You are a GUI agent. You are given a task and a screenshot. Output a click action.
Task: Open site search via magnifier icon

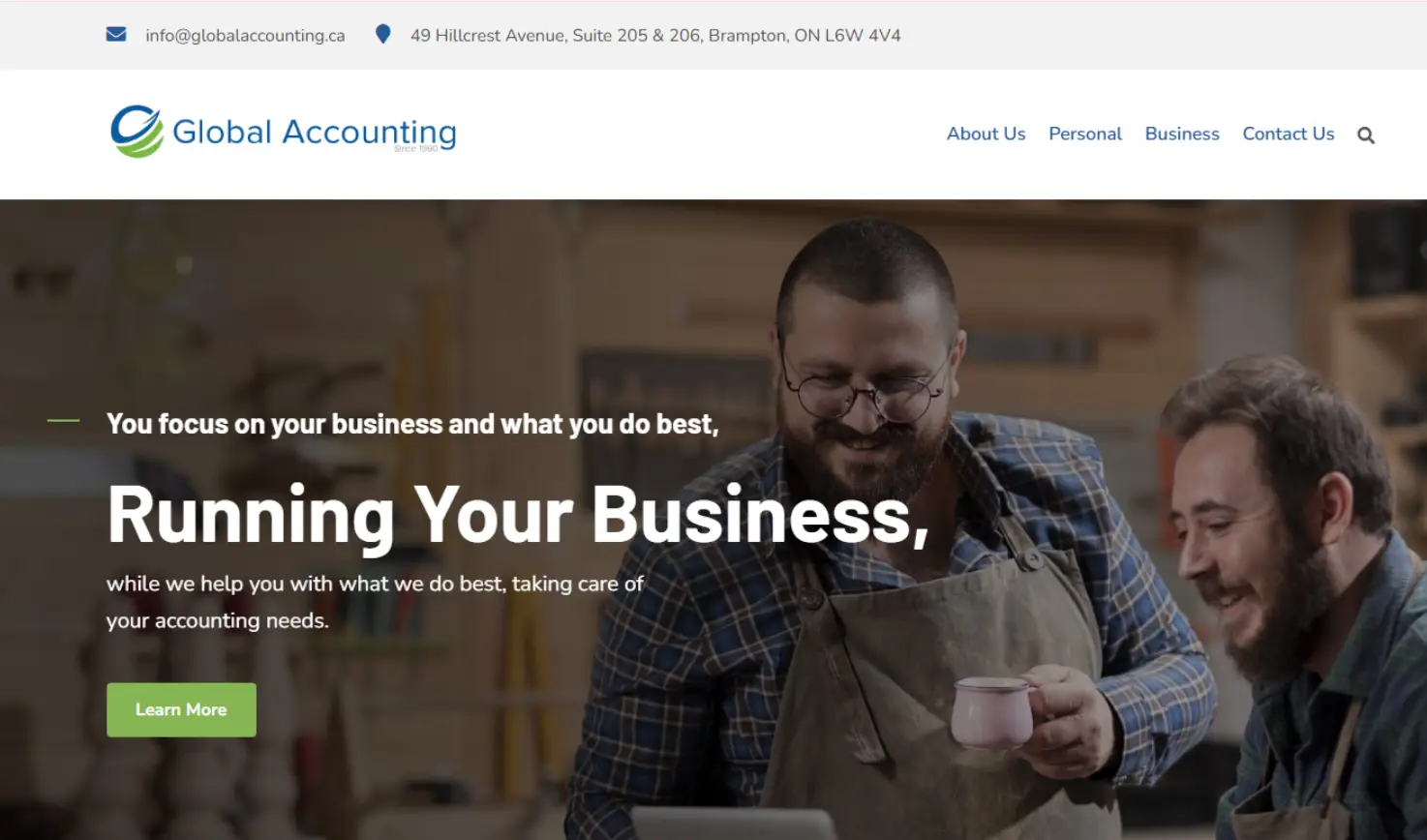pos(1366,135)
